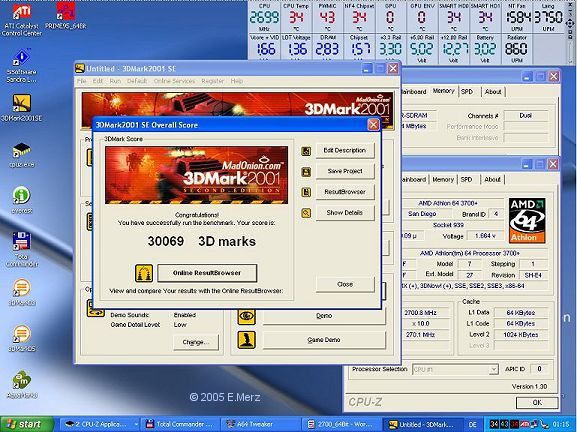Screen dimensions: 577x432
Task: Click Edit Description button
Action: coord(345,151)
